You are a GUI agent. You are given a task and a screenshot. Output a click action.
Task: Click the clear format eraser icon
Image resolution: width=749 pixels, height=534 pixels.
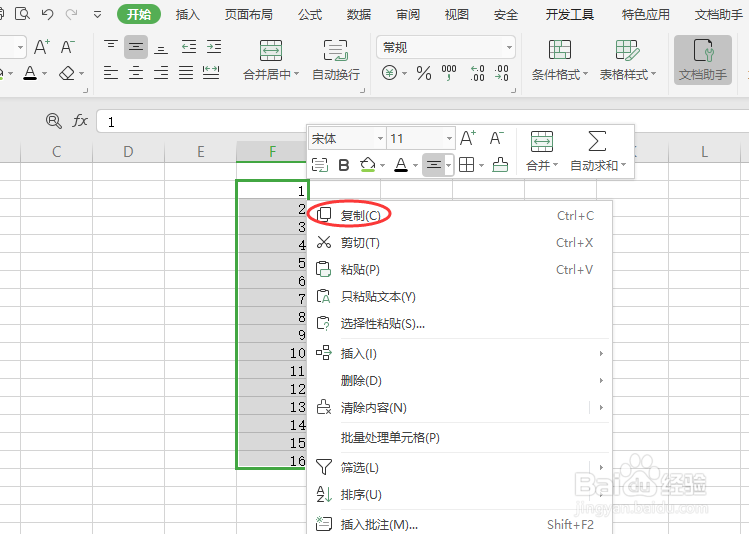[x=67, y=73]
